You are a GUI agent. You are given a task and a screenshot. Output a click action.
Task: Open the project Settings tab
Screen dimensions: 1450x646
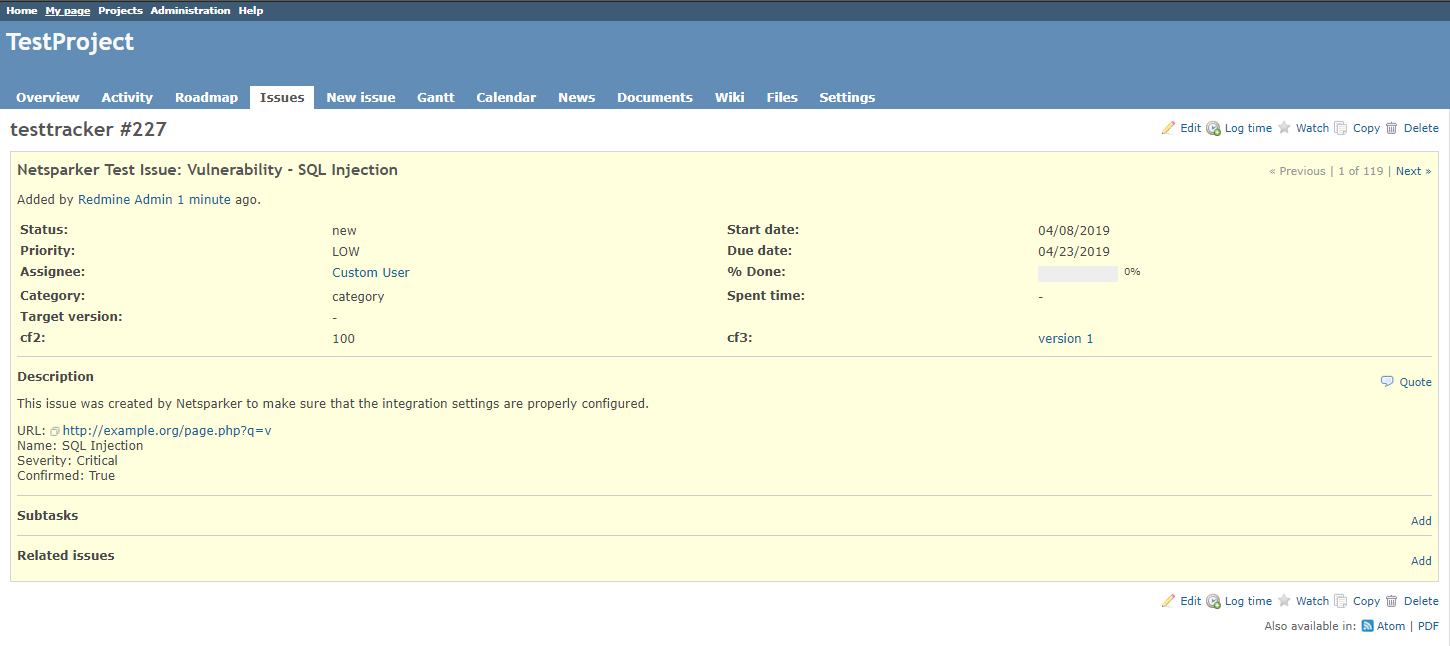(x=846, y=97)
